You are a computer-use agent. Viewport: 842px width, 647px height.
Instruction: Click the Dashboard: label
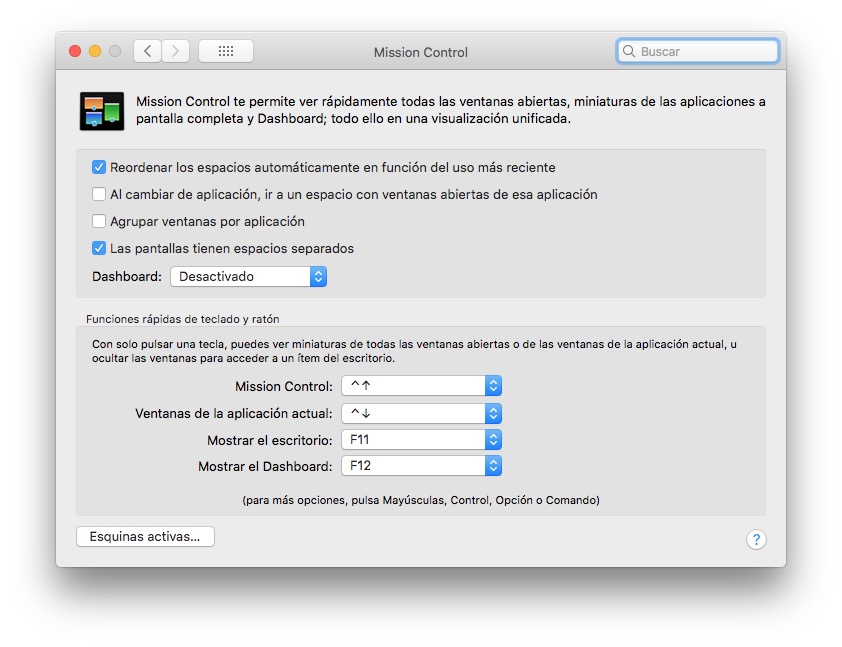point(127,277)
